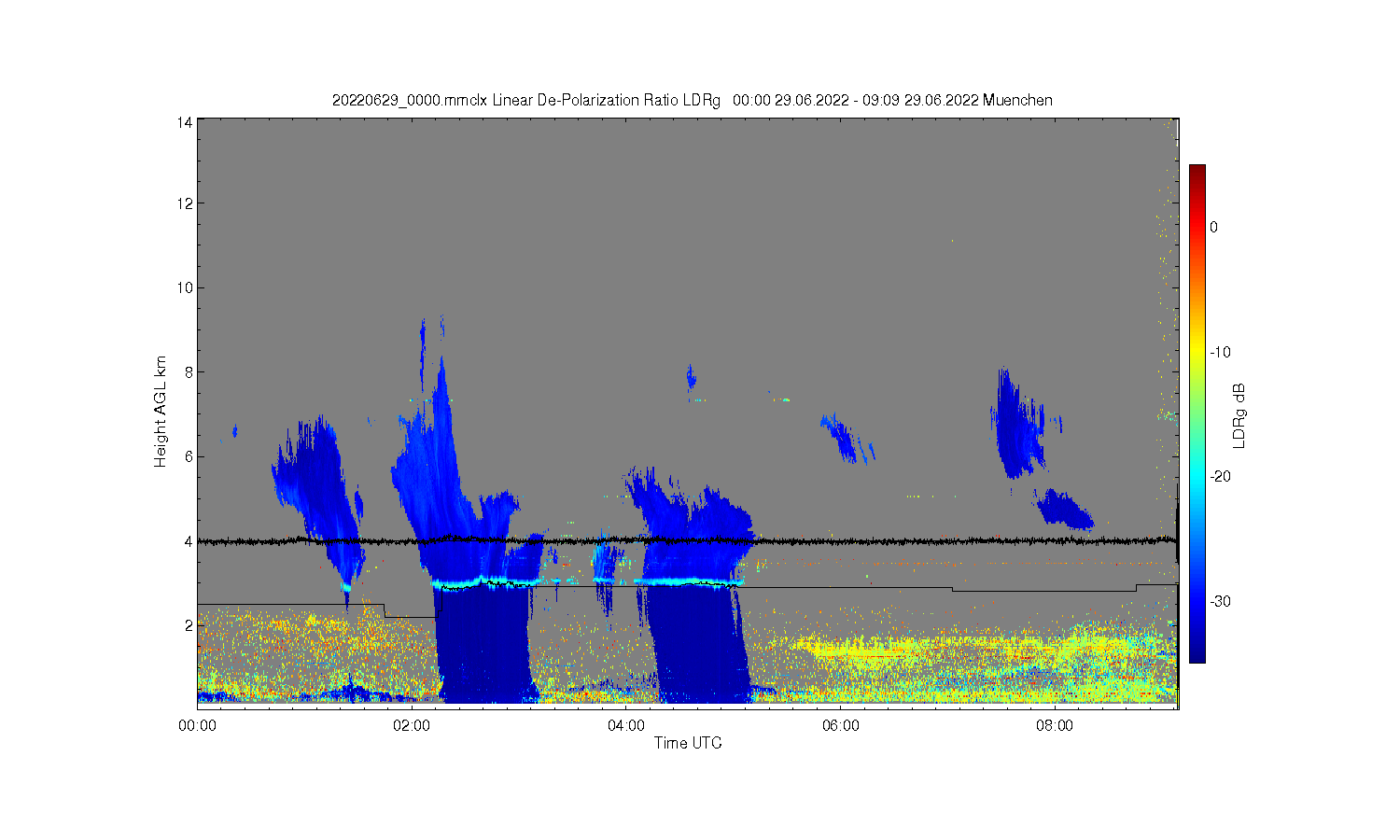Click the height tick label 12
The image size is (1400, 840).
pos(186,203)
